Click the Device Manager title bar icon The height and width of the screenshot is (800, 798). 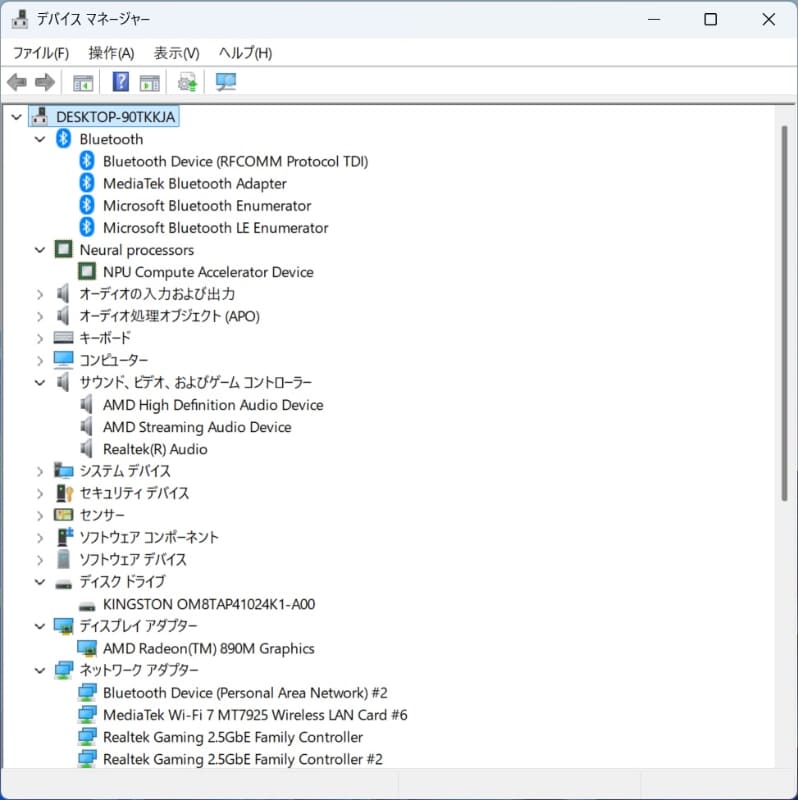coord(20,19)
